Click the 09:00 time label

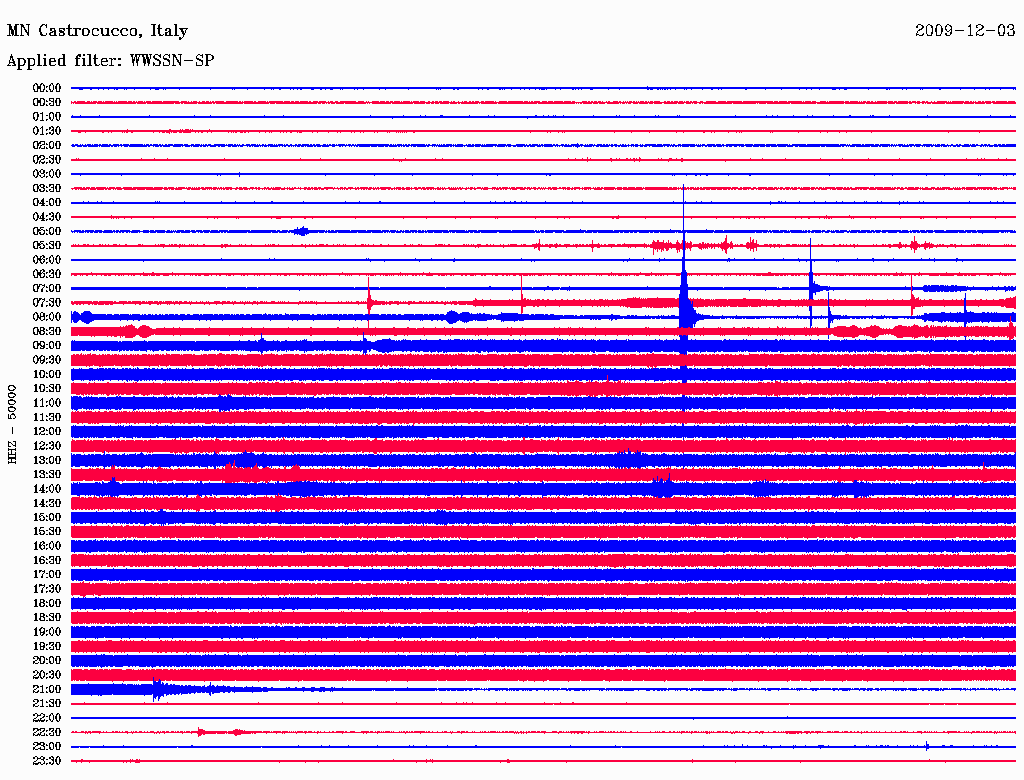[47, 346]
